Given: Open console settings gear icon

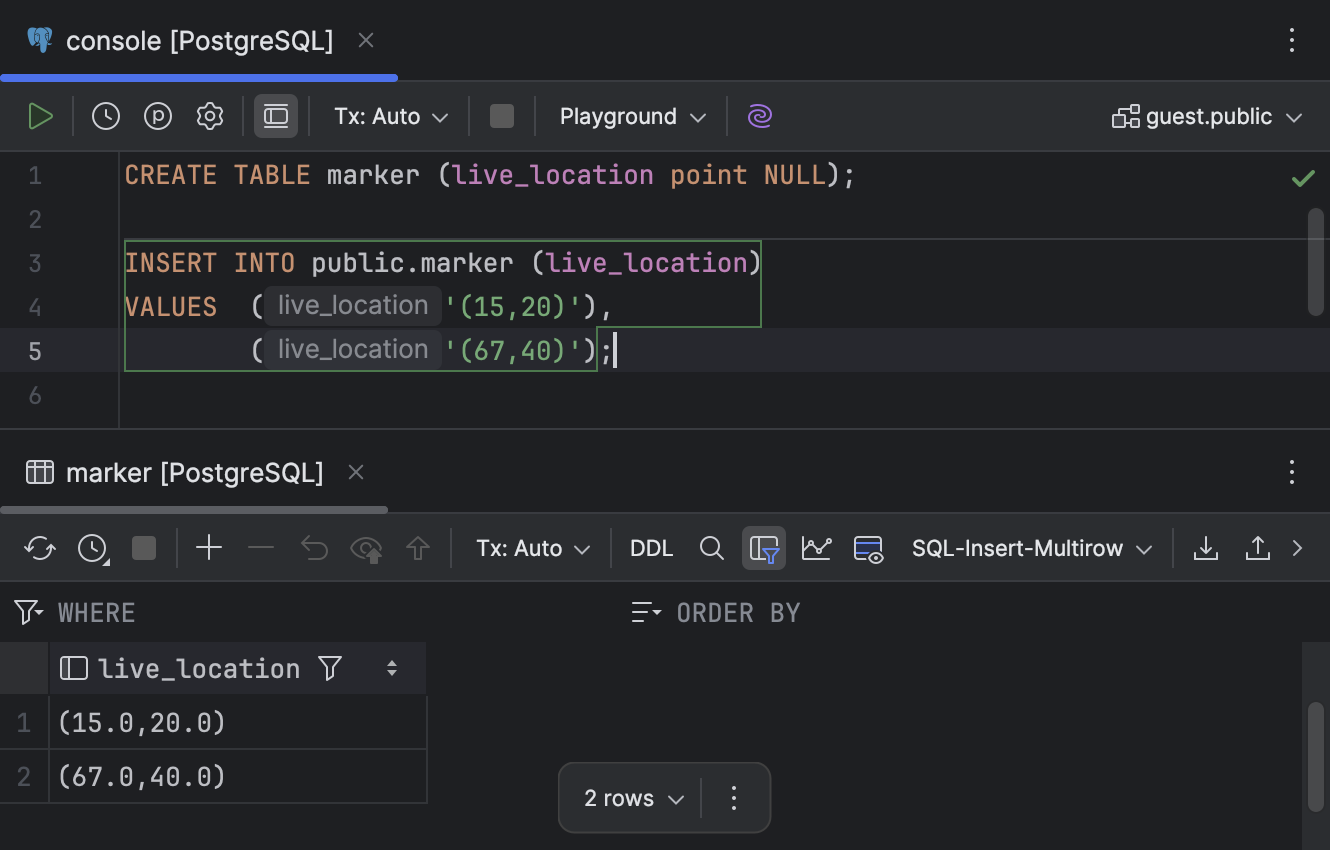Looking at the screenshot, I should (210, 117).
